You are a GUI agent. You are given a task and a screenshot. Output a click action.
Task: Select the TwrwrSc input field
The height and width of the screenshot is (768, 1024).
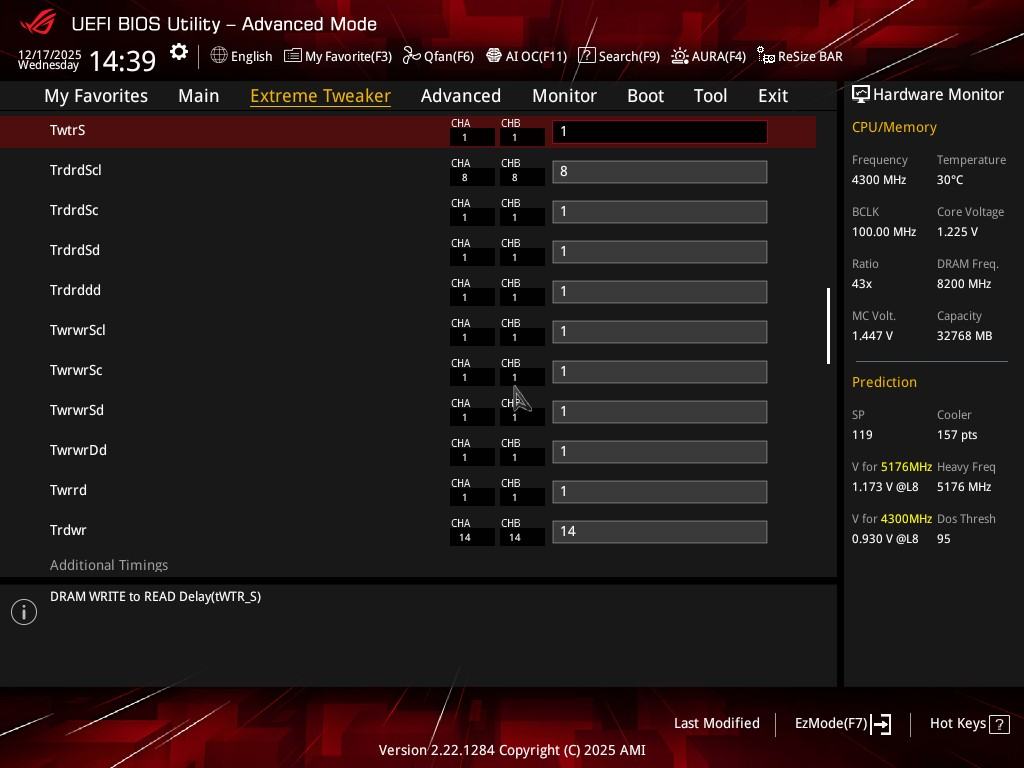pyautogui.click(x=660, y=372)
